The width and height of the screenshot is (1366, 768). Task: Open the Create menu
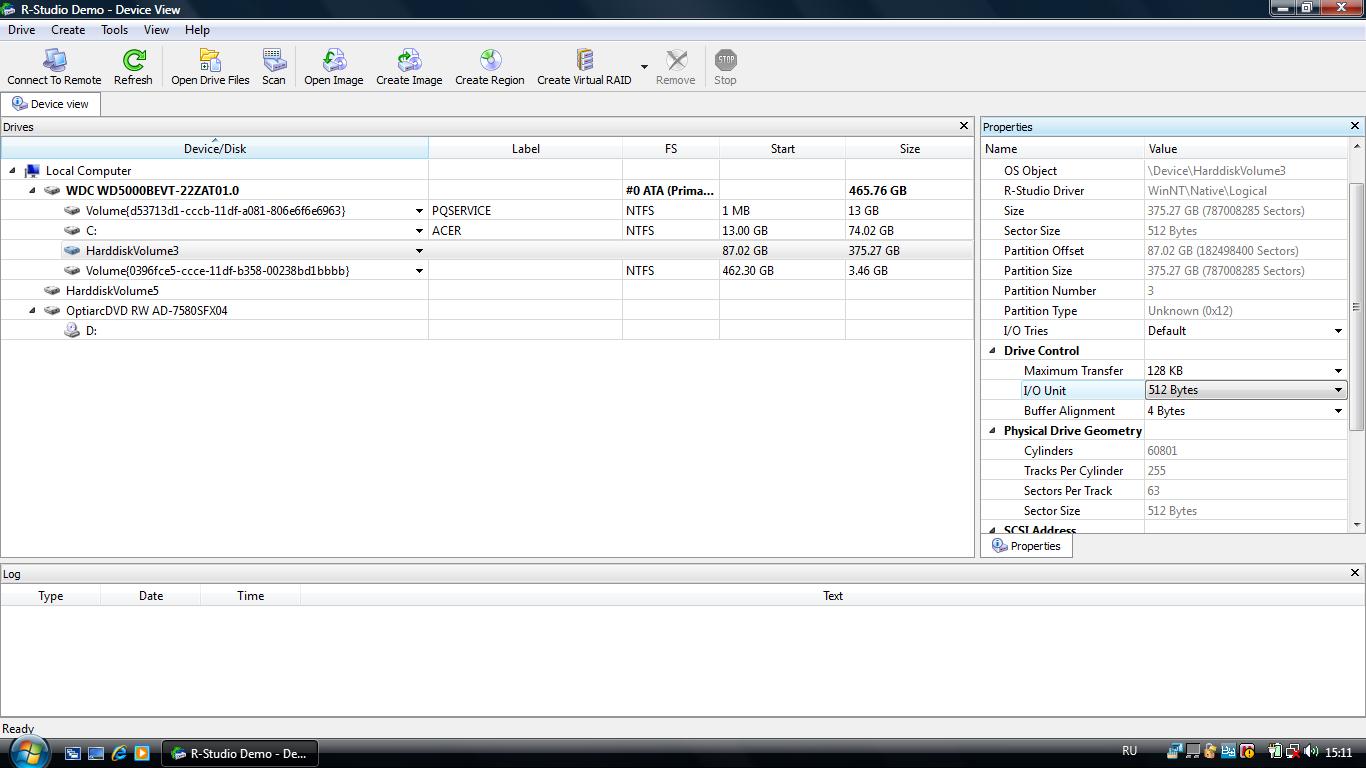[x=68, y=30]
